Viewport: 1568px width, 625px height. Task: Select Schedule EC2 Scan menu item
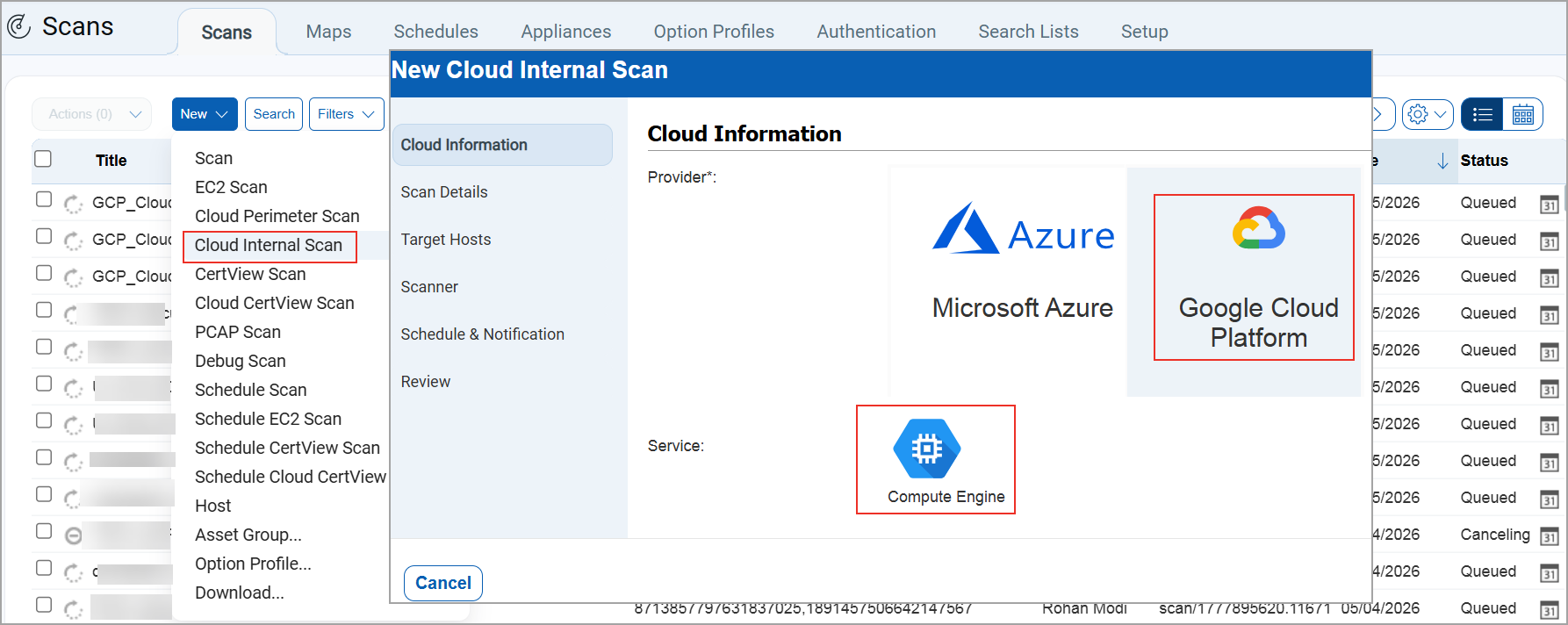point(268,419)
